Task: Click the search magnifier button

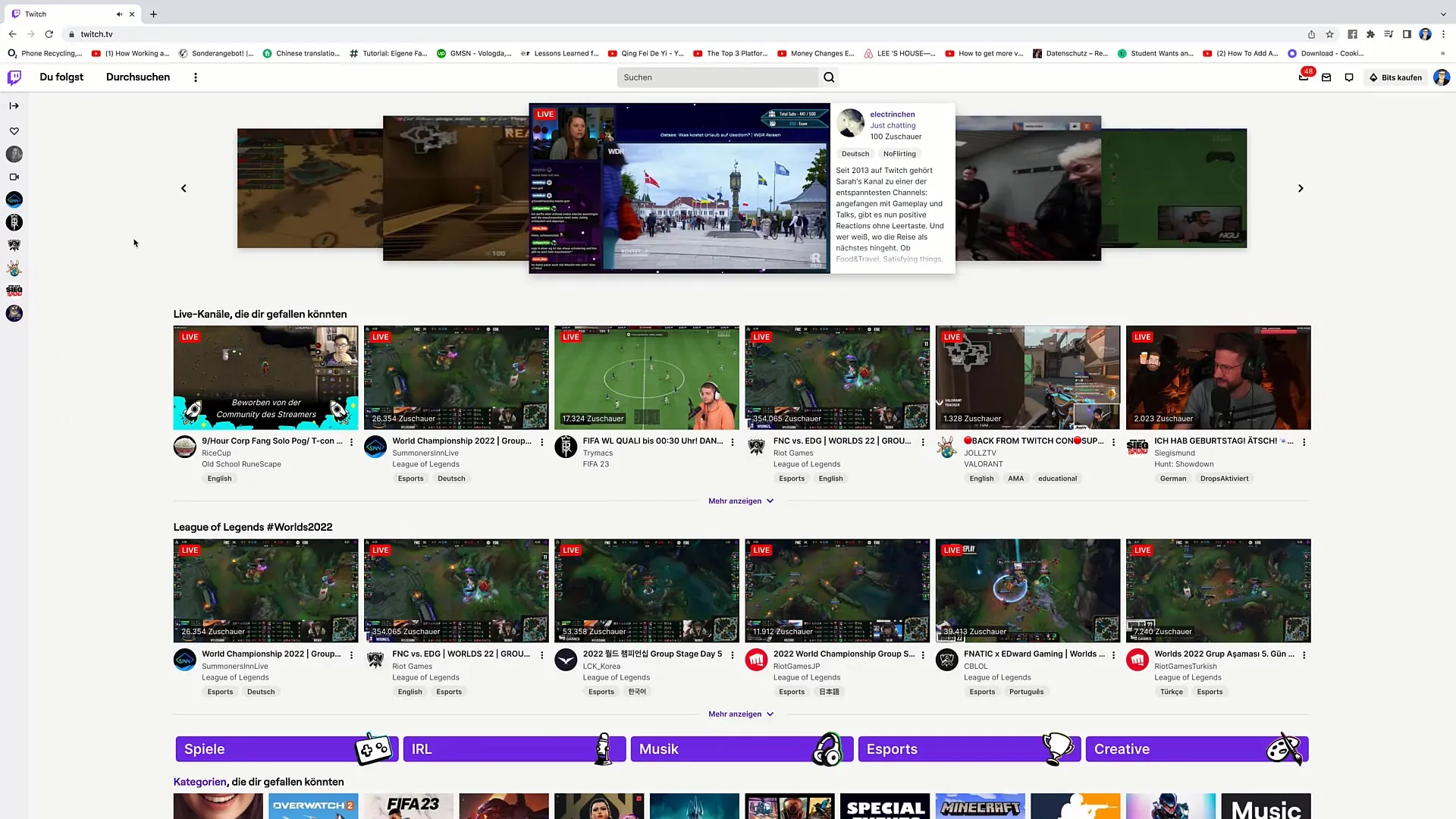Action: click(829, 77)
